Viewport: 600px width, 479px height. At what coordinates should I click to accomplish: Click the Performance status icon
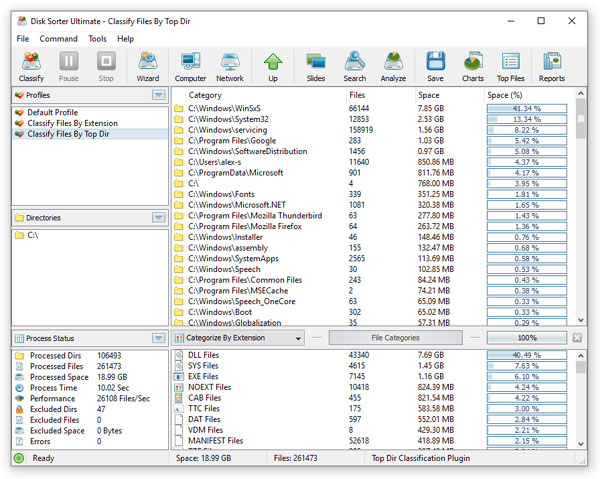(x=20, y=399)
